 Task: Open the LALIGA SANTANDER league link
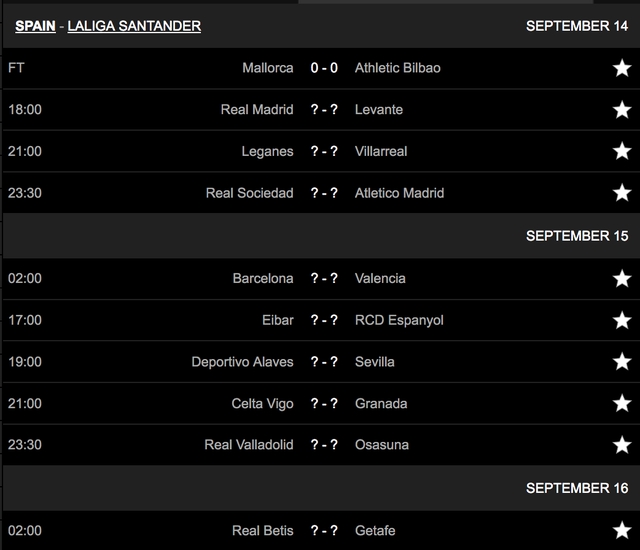click(x=134, y=26)
